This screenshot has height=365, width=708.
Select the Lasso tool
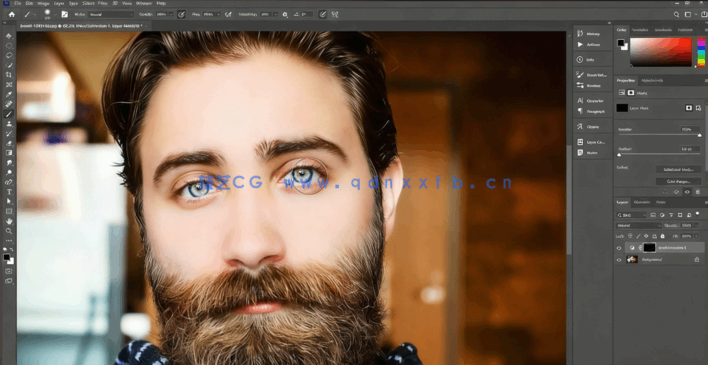pos(9,56)
